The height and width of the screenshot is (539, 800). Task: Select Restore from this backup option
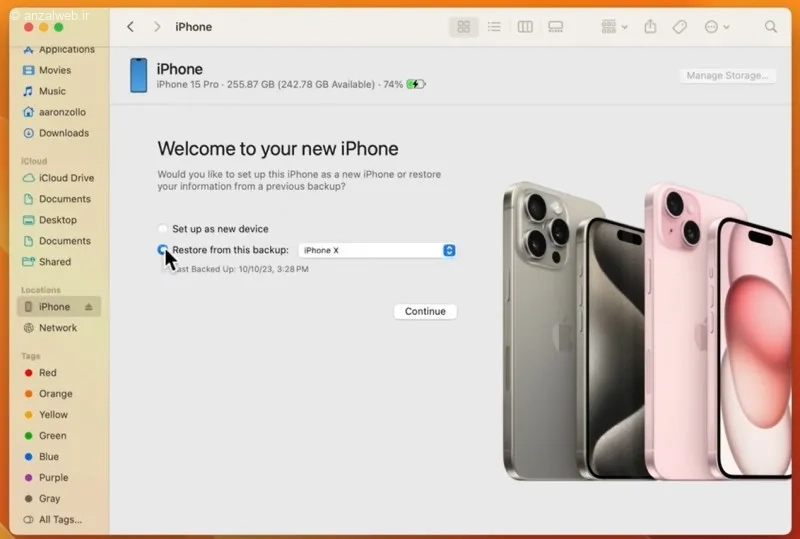tap(162, 250)
